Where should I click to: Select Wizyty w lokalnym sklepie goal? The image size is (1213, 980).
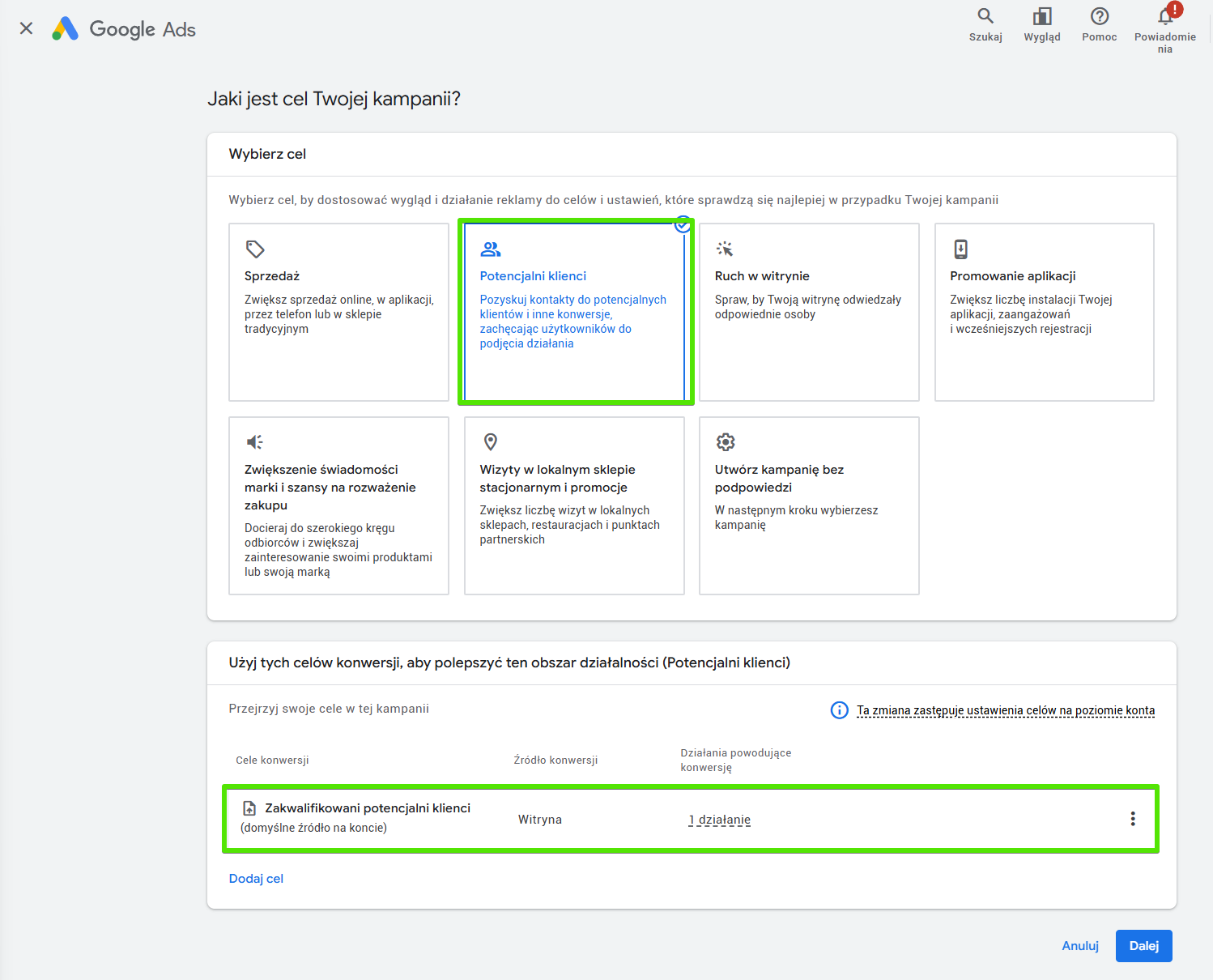(573, 505)
